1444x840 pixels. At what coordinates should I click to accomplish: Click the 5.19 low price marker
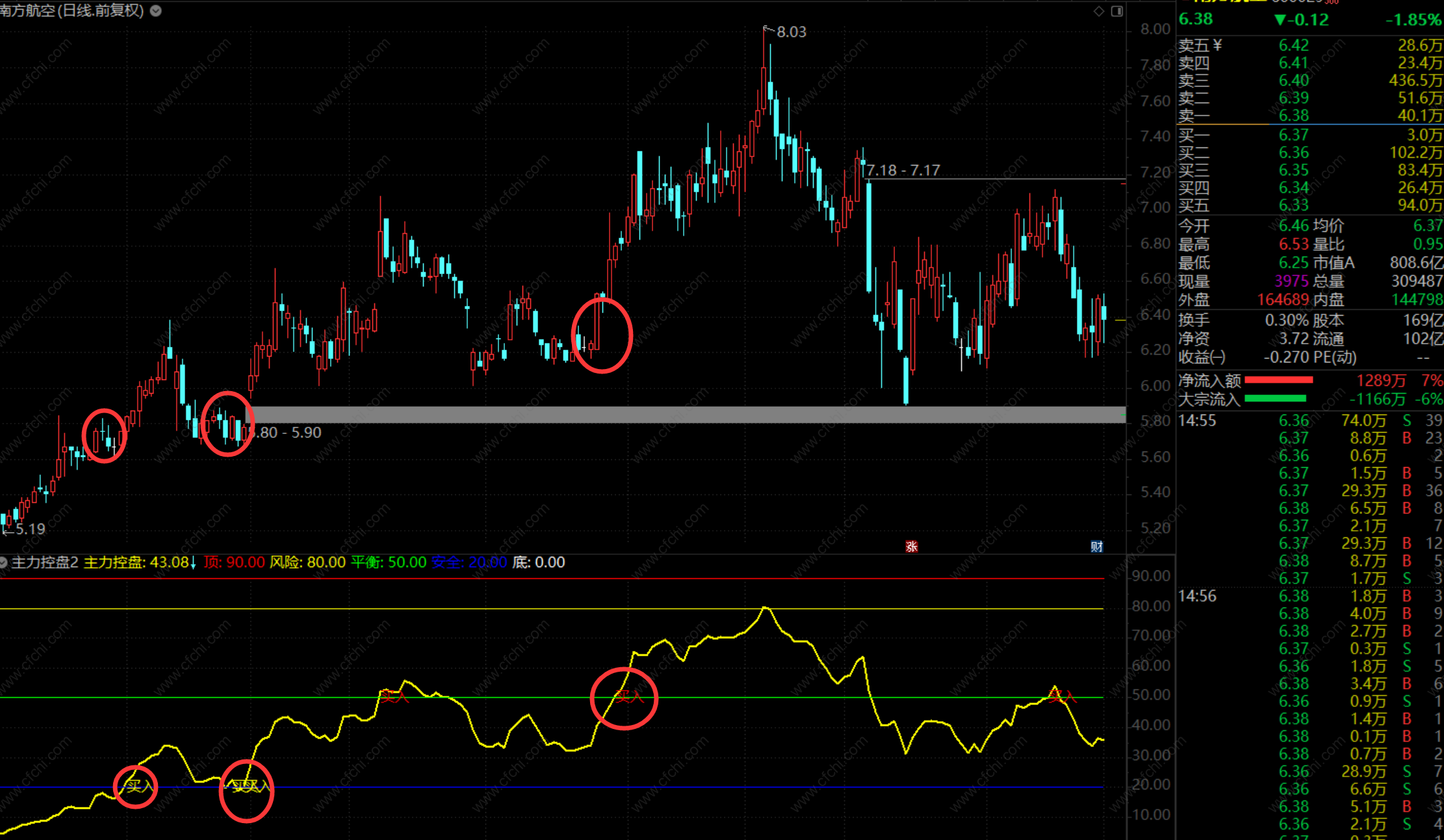(x=30, y=529)
